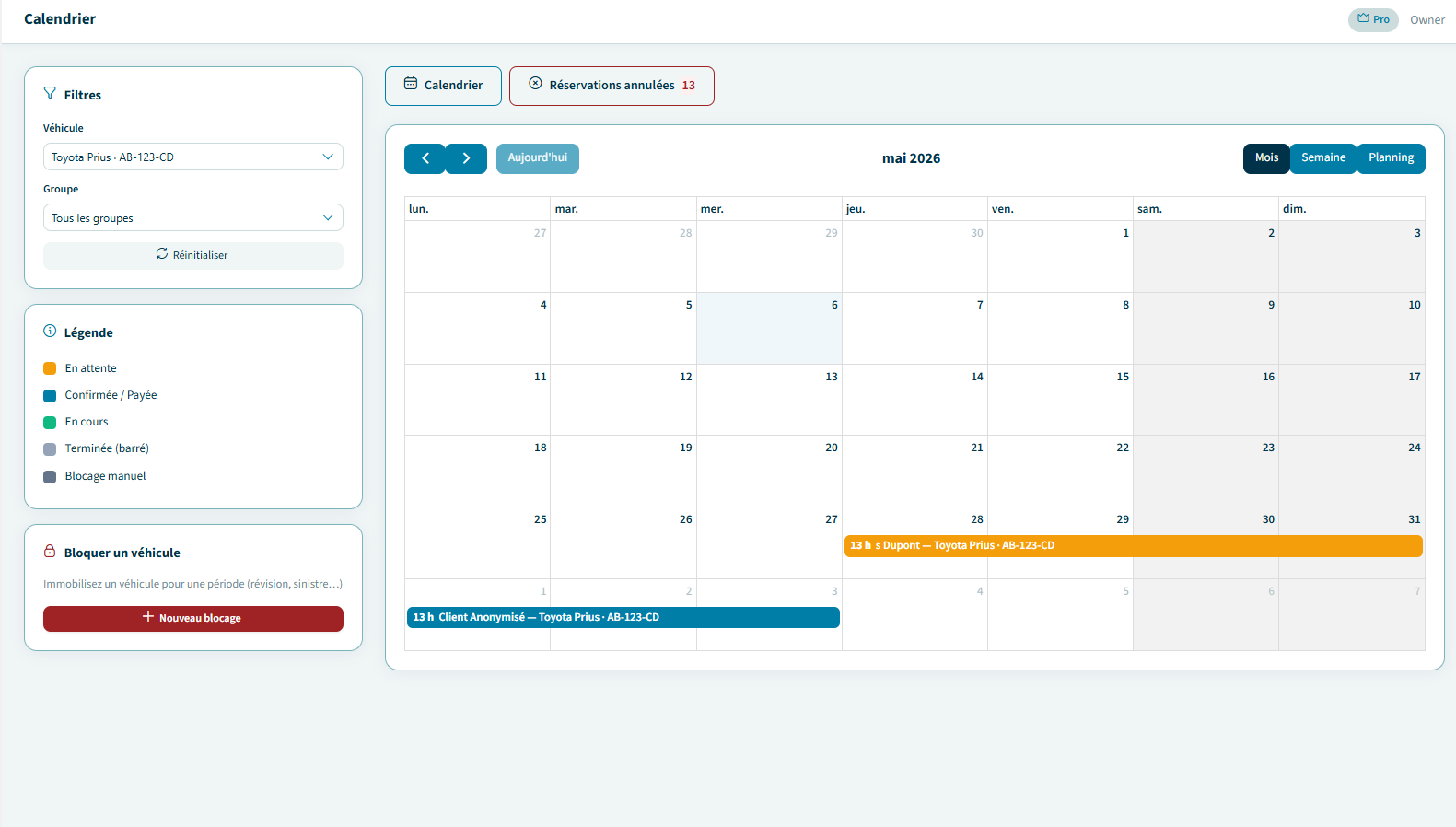This screenshot has height=827, width=1456.
Task: Click the mai 2026 title
Action: 911,158
